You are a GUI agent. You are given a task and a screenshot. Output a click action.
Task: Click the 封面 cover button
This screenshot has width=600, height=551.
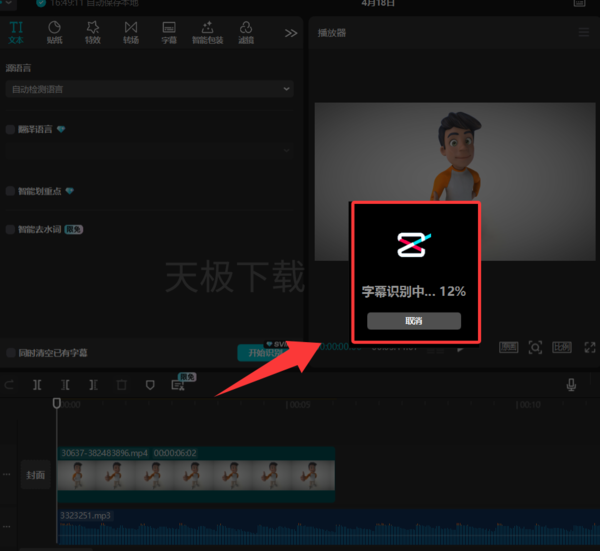(36, 475)
